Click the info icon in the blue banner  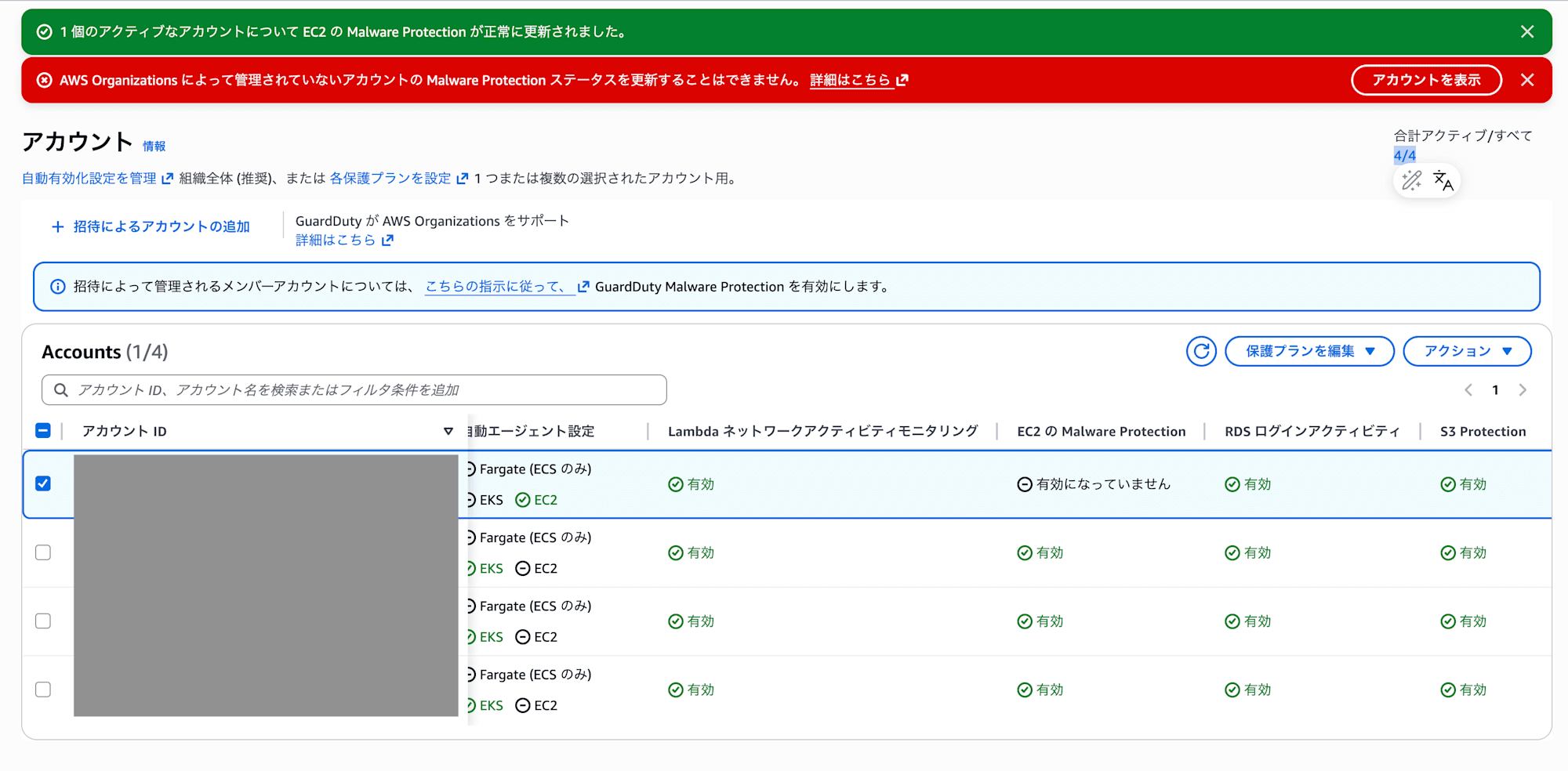(x=58, y=286)
